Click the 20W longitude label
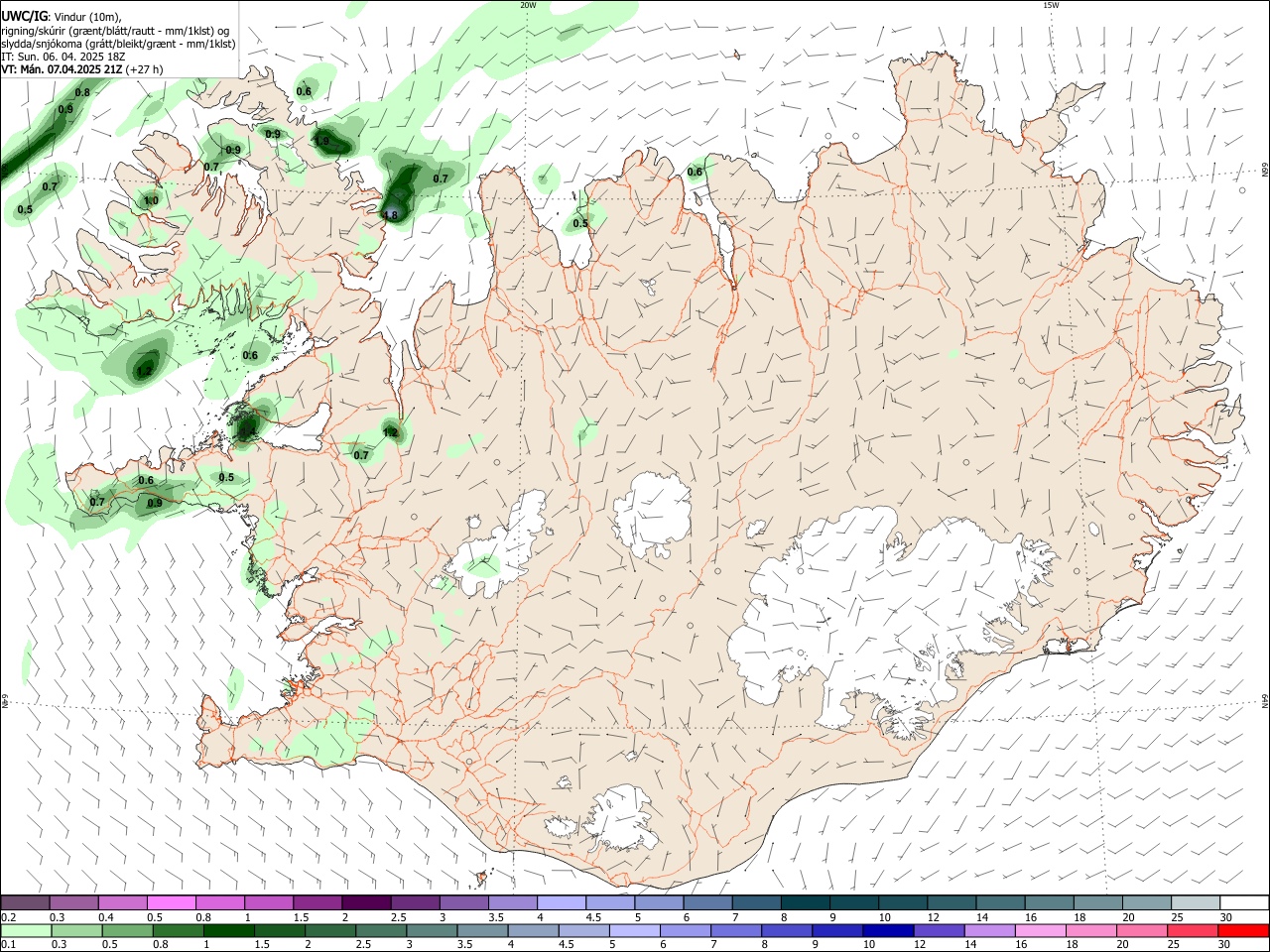1270x952 pixels. point(528,5)
